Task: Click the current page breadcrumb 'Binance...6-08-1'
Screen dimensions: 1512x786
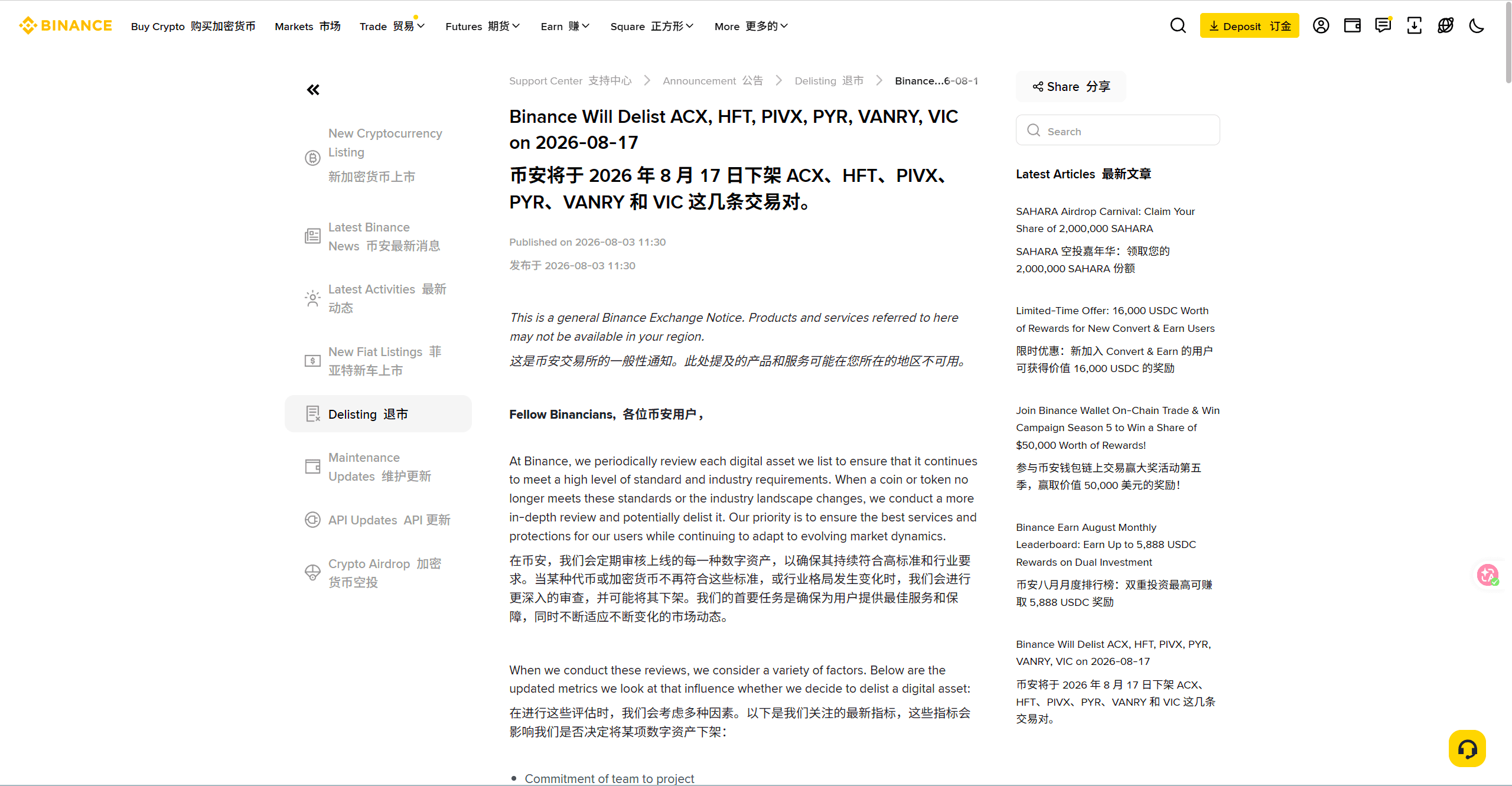Action: [x=936, y=80]
